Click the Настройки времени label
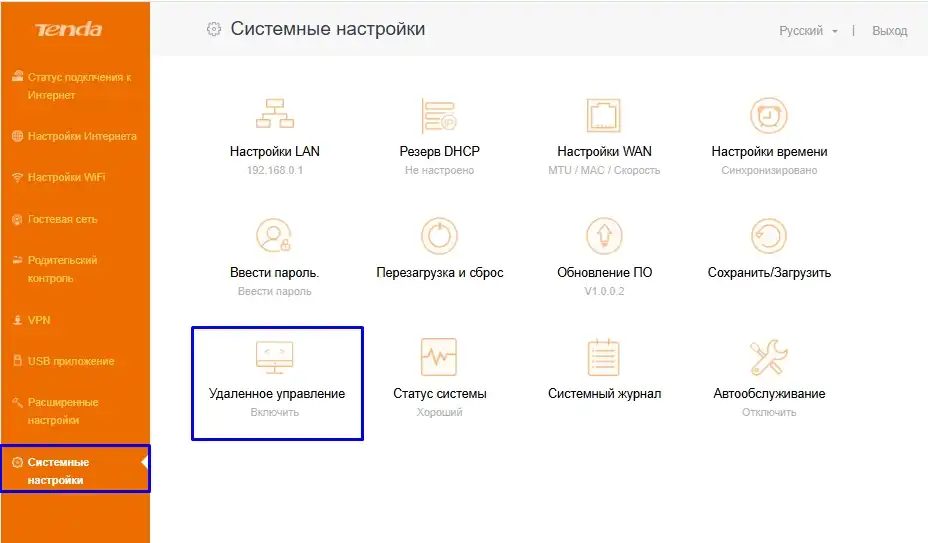Image resolution: width=928 pixels, height=543 pixels. coord(769,152)
